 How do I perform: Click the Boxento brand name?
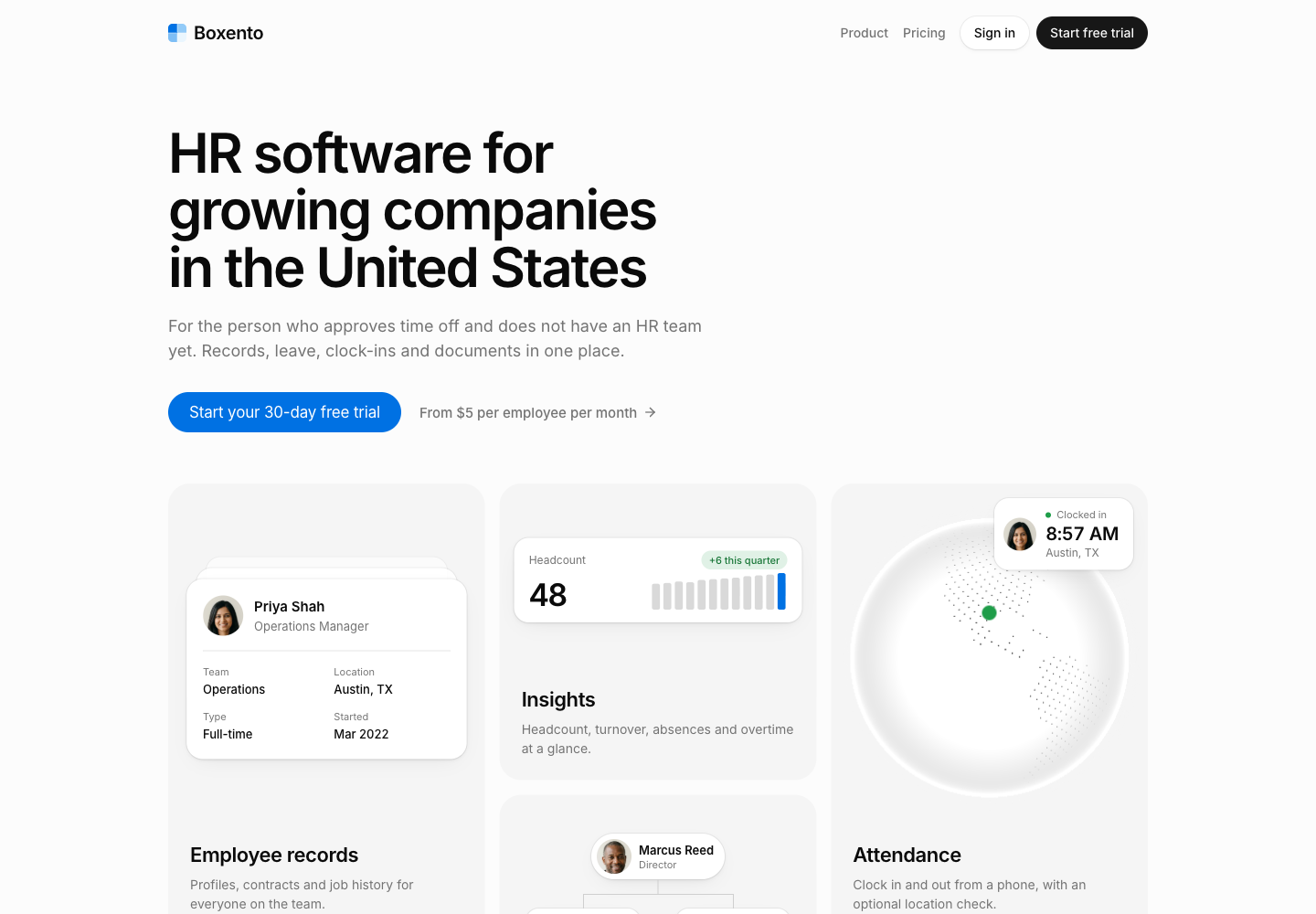coord(228,33)
